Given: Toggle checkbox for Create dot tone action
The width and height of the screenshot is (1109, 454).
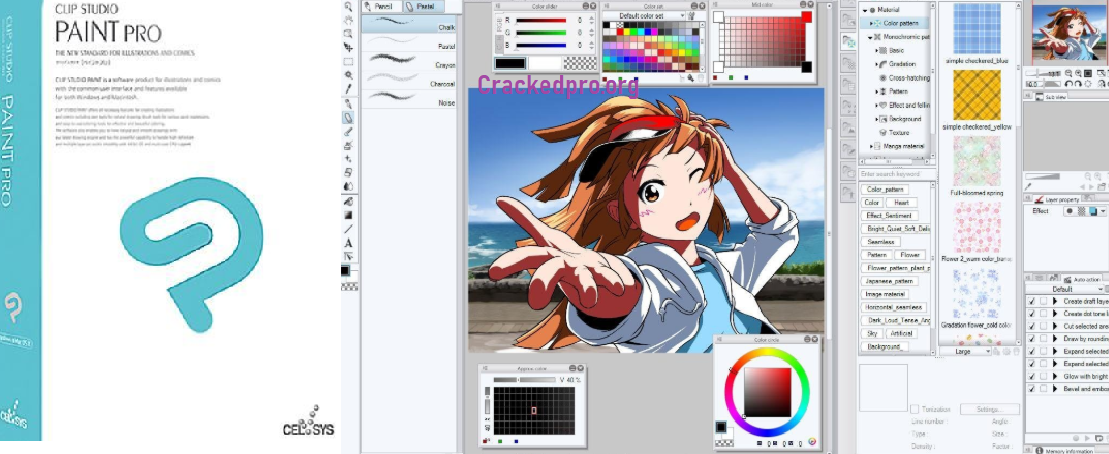Looking at the screenshot, I should [x=1031, y=313].
